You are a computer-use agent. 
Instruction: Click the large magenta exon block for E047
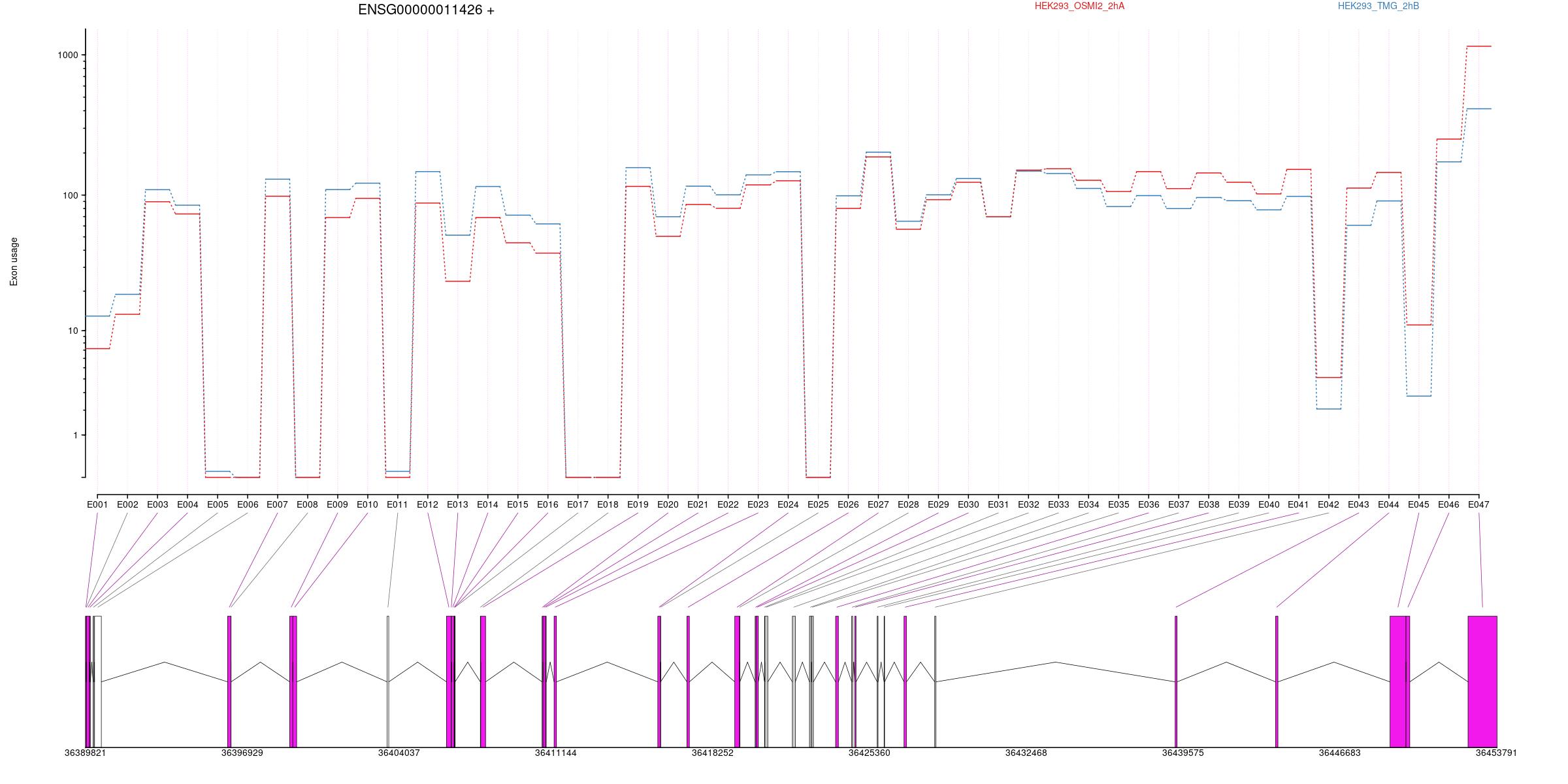pyautogui.click(x=1482, y=681)
